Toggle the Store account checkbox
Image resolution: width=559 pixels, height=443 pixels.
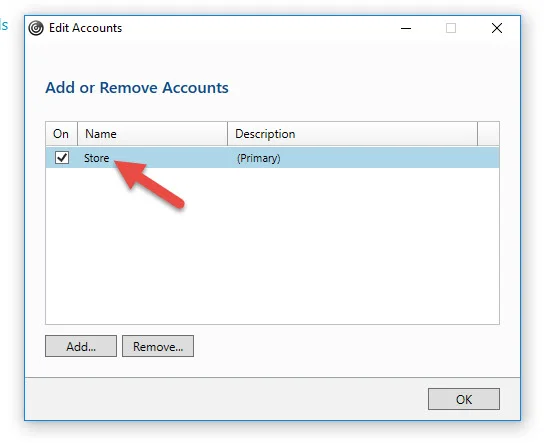tap(62, 158)
